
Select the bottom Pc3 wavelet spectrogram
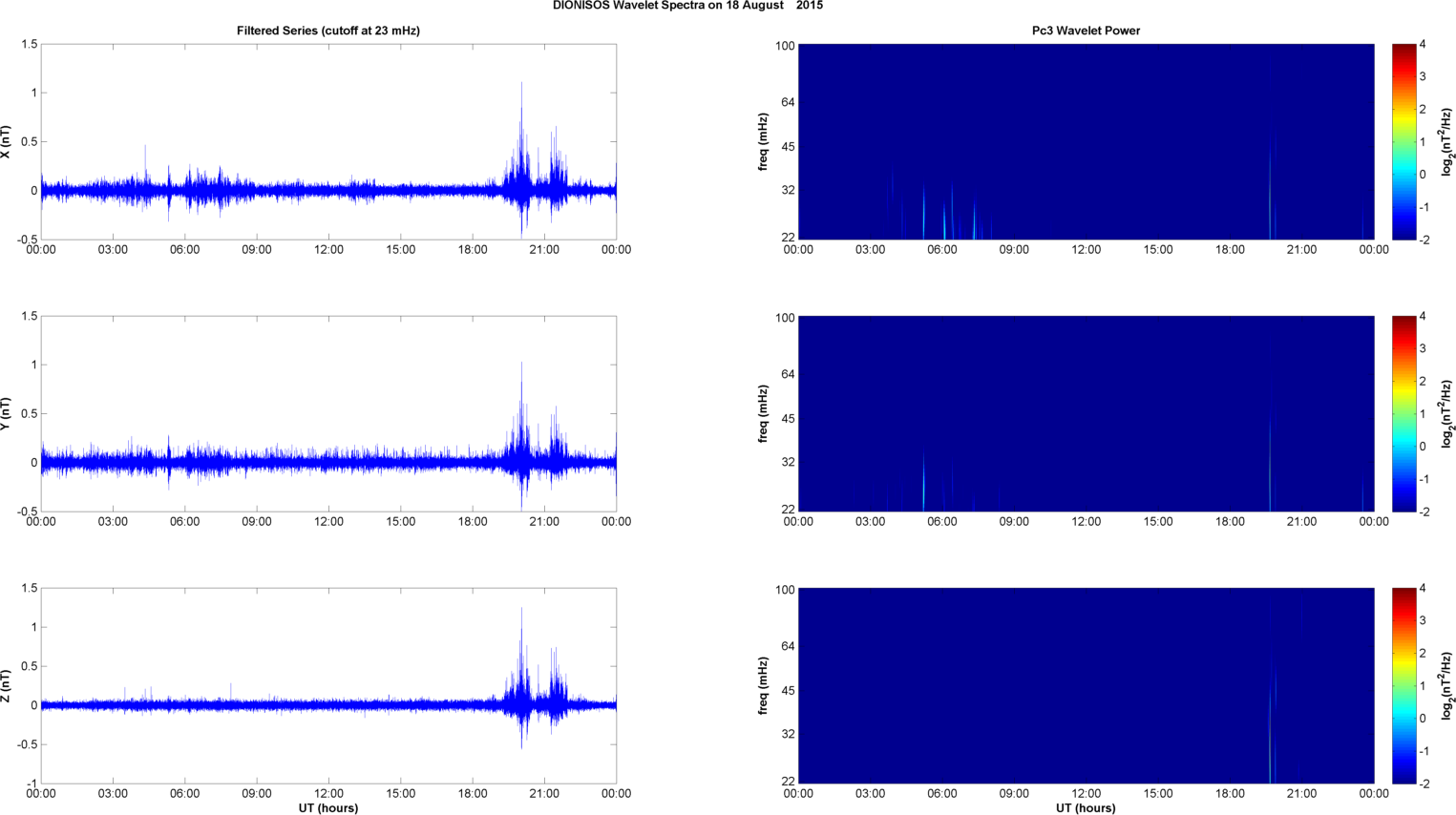[x=1086, y=685]
